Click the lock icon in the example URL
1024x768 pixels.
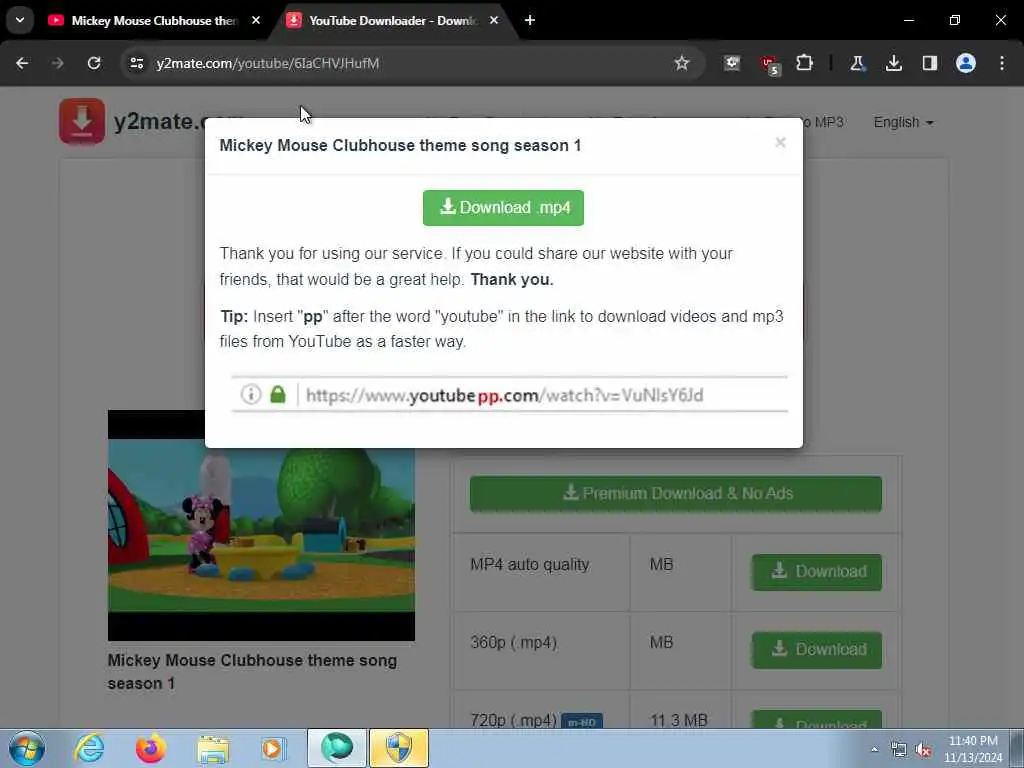278,394
